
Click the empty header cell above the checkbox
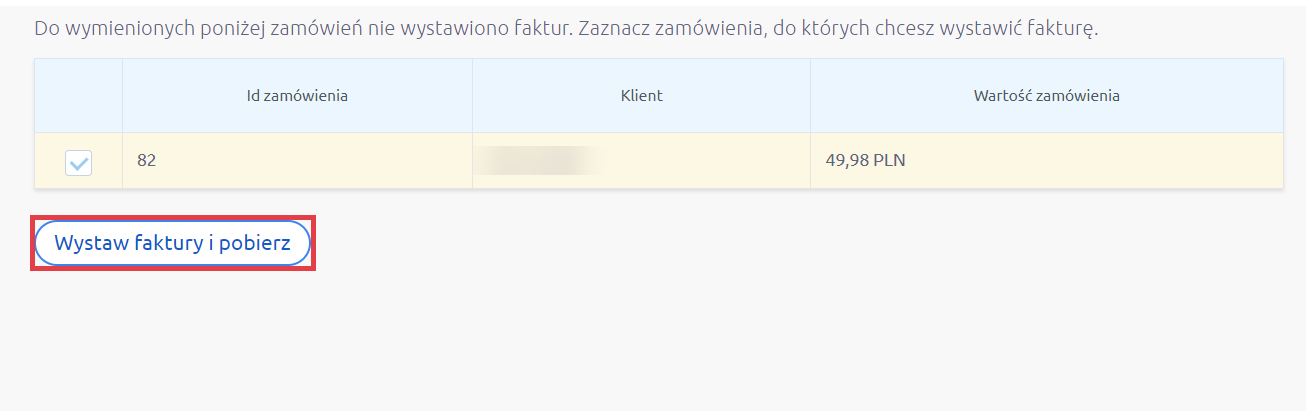click(x=78, y=96)
